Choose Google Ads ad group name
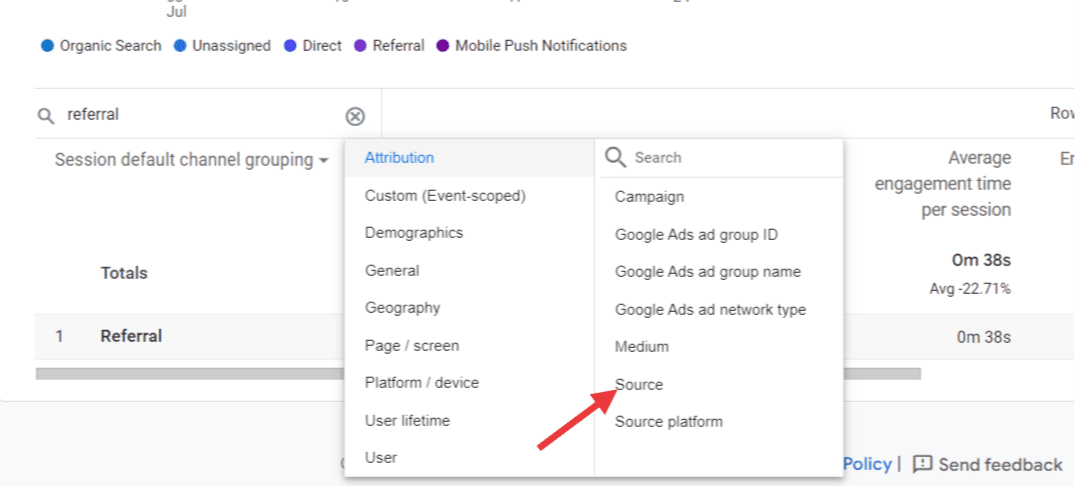Viewport: 1075px width, 486px height. pyautogui.click(x=719, y=272)
